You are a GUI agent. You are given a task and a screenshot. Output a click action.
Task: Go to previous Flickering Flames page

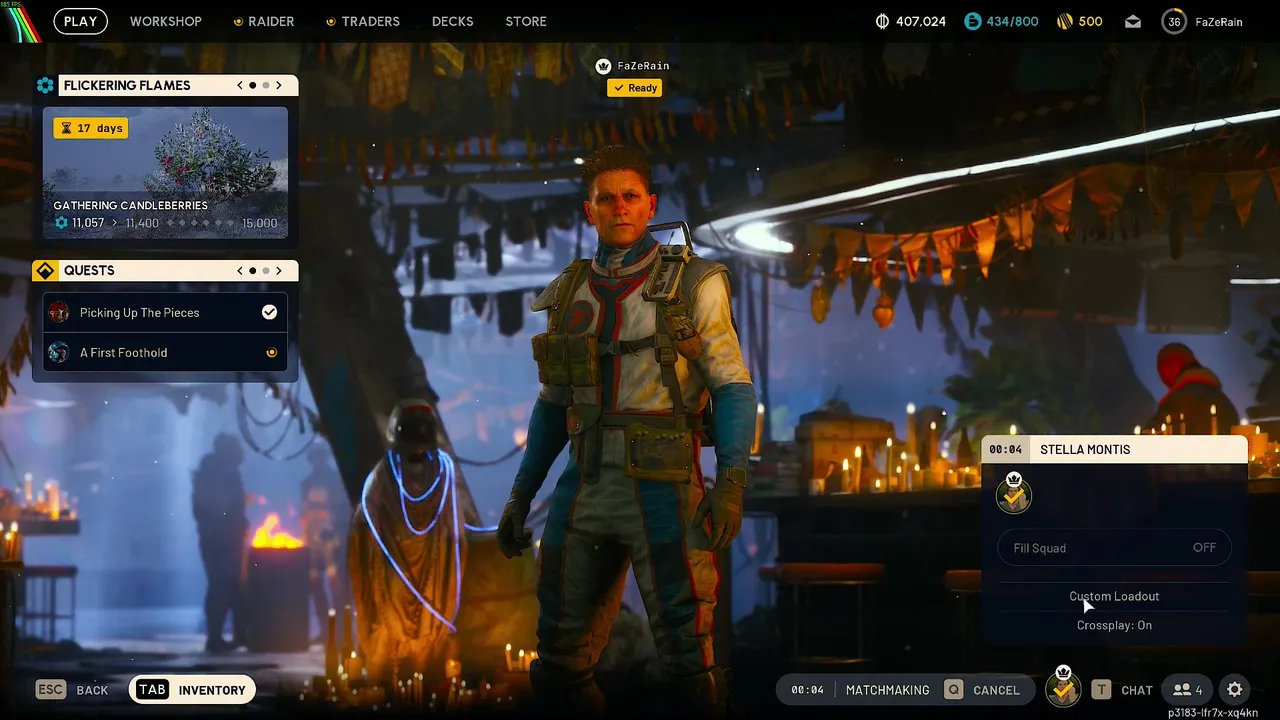coord(240,86)
